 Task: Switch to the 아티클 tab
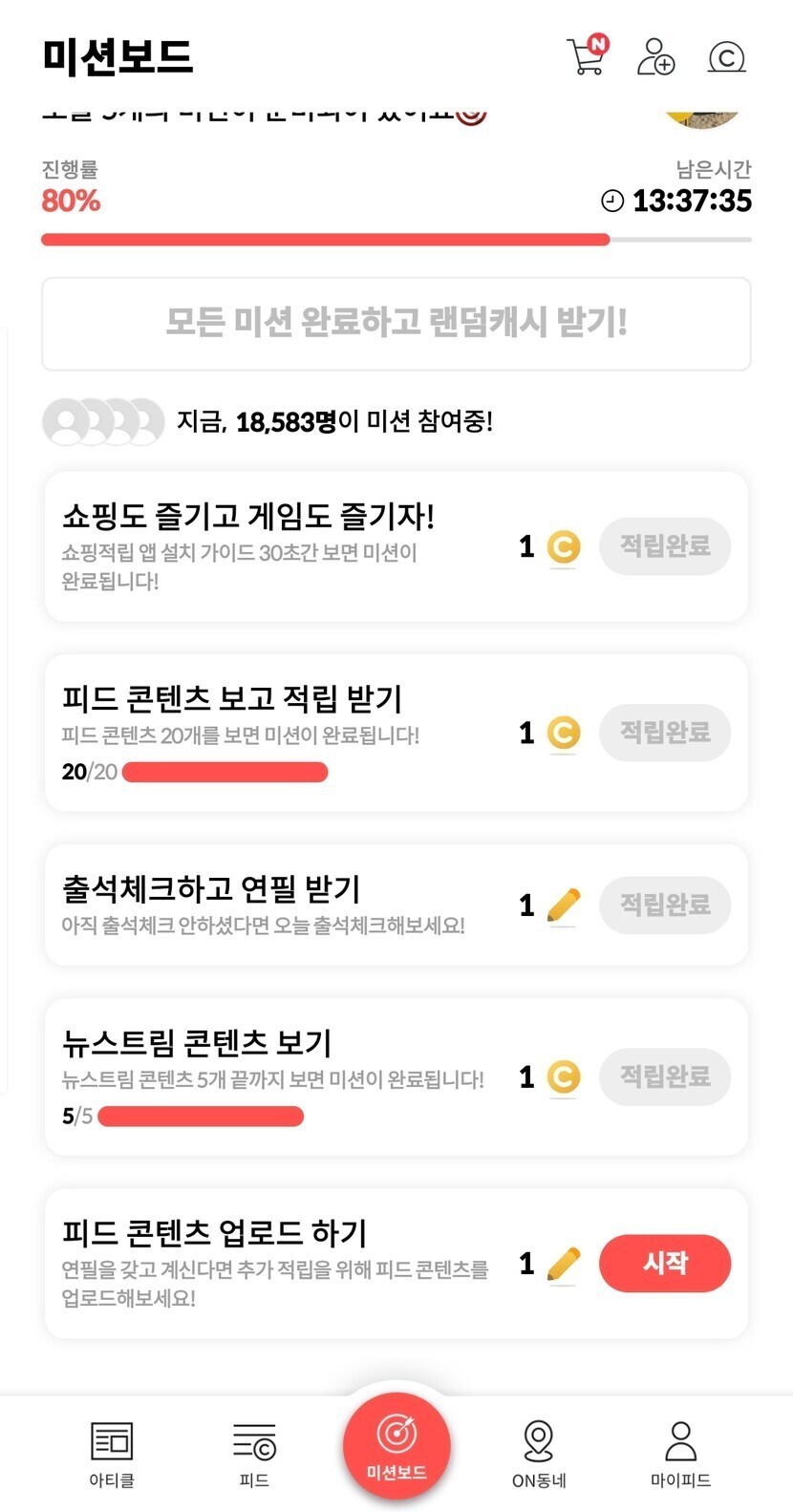click(112, 1454)
